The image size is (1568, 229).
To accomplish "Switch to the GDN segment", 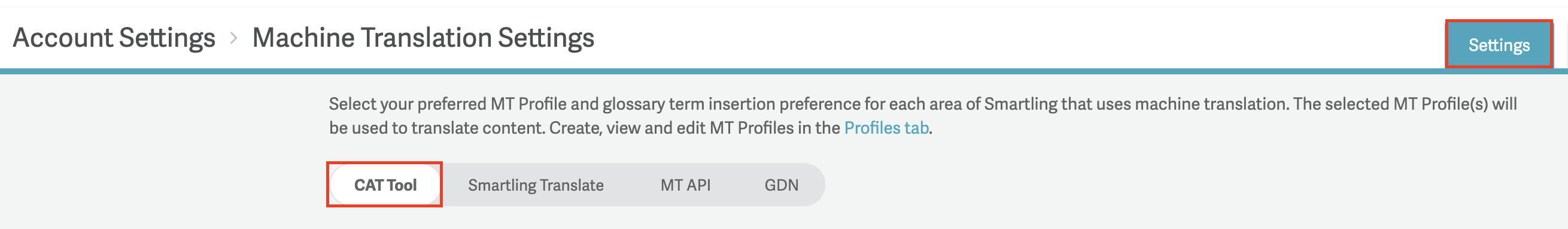I will 782,185.
